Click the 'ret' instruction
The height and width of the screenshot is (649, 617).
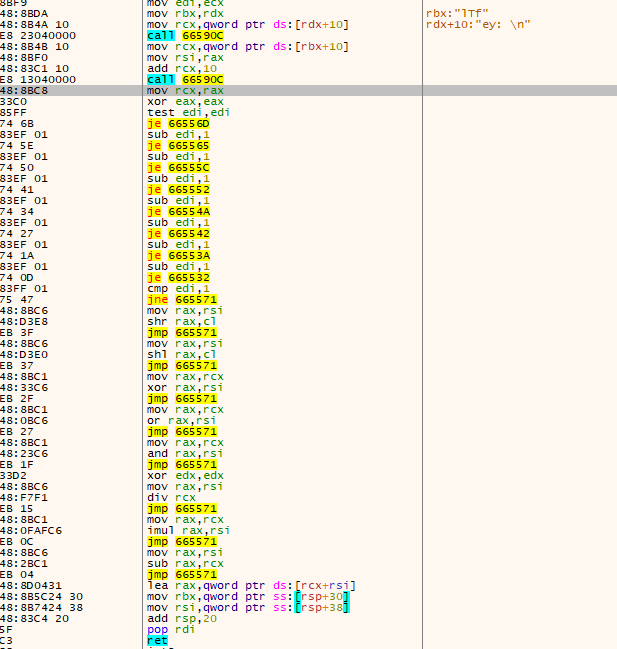158,641
